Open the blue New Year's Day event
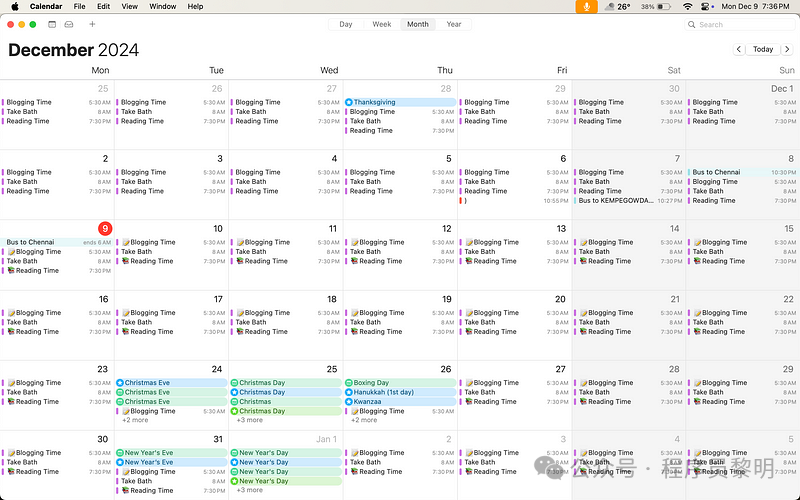 (x=286, y=462)
